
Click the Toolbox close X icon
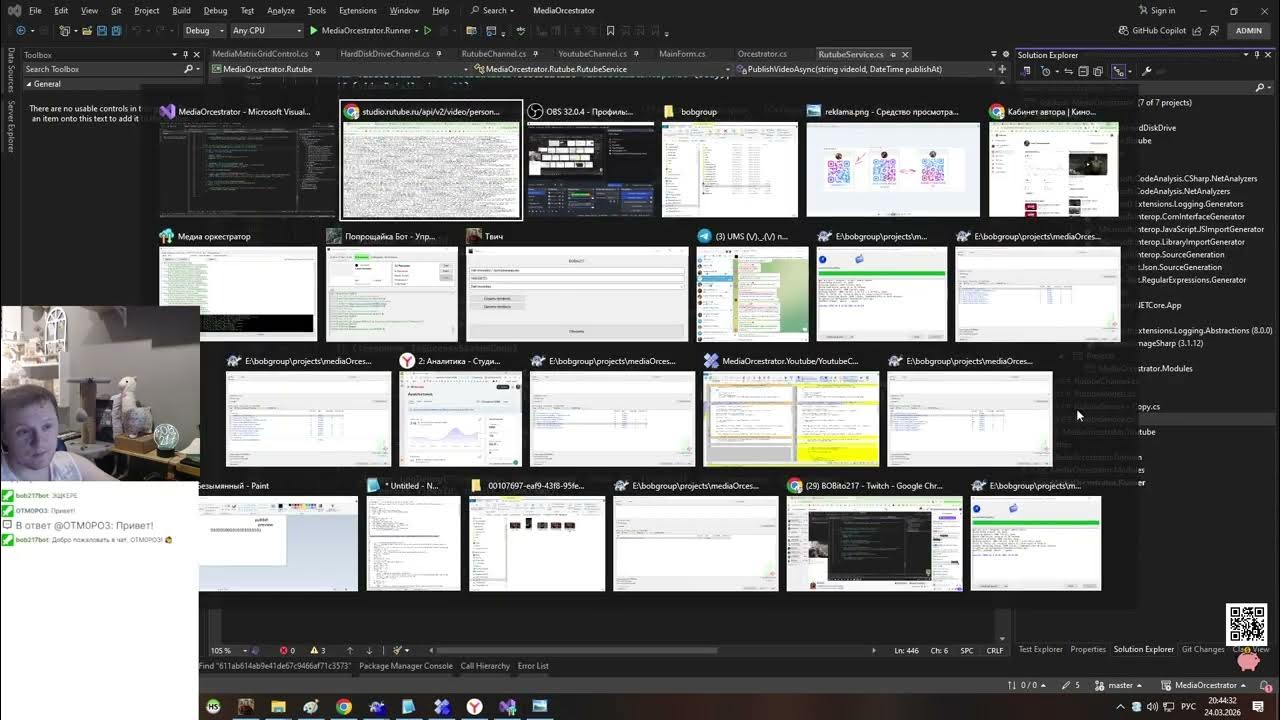click(x=196, y=55)
